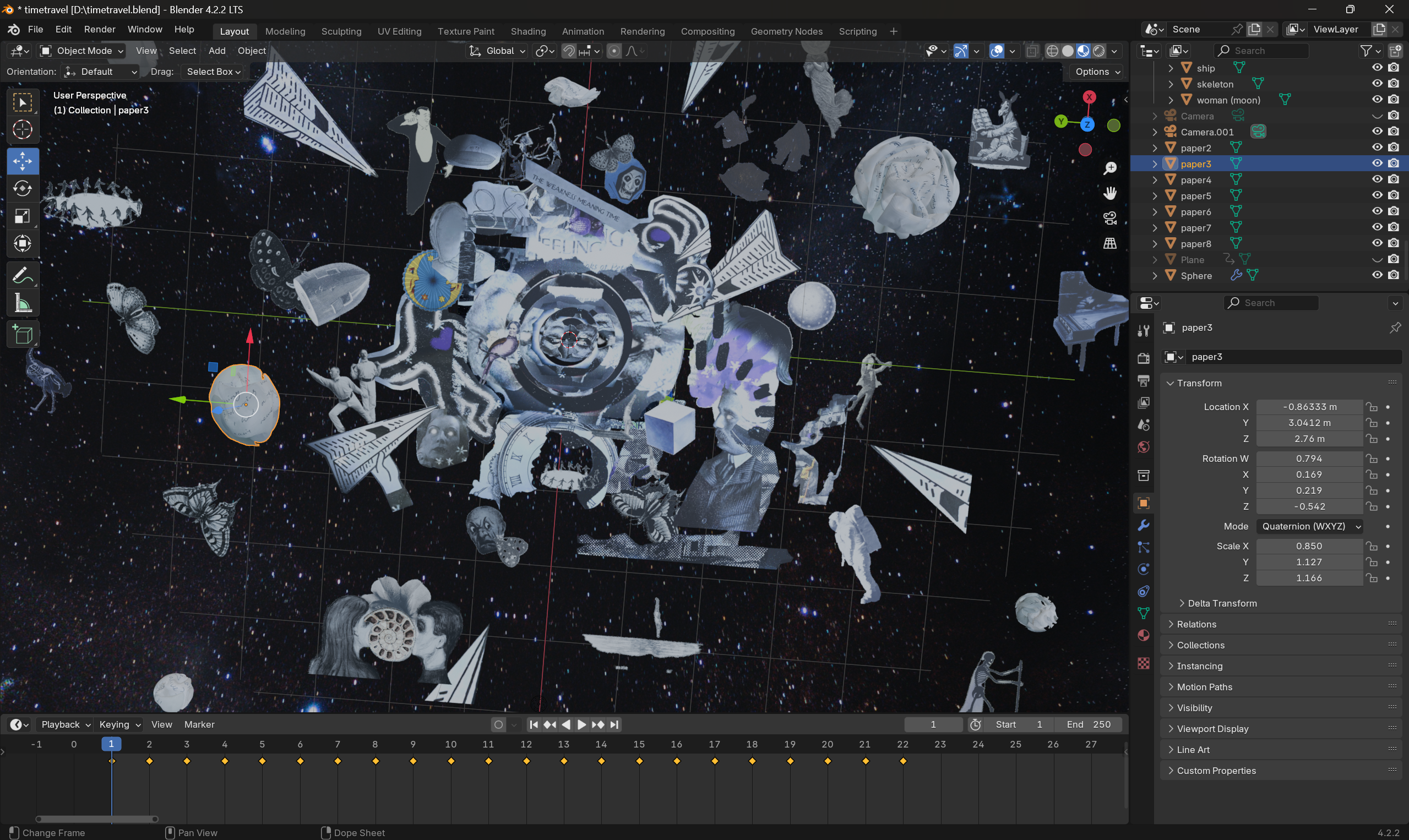Activate the Measure tool
The width and height of the screenshot is (1409, 840).
23,304
